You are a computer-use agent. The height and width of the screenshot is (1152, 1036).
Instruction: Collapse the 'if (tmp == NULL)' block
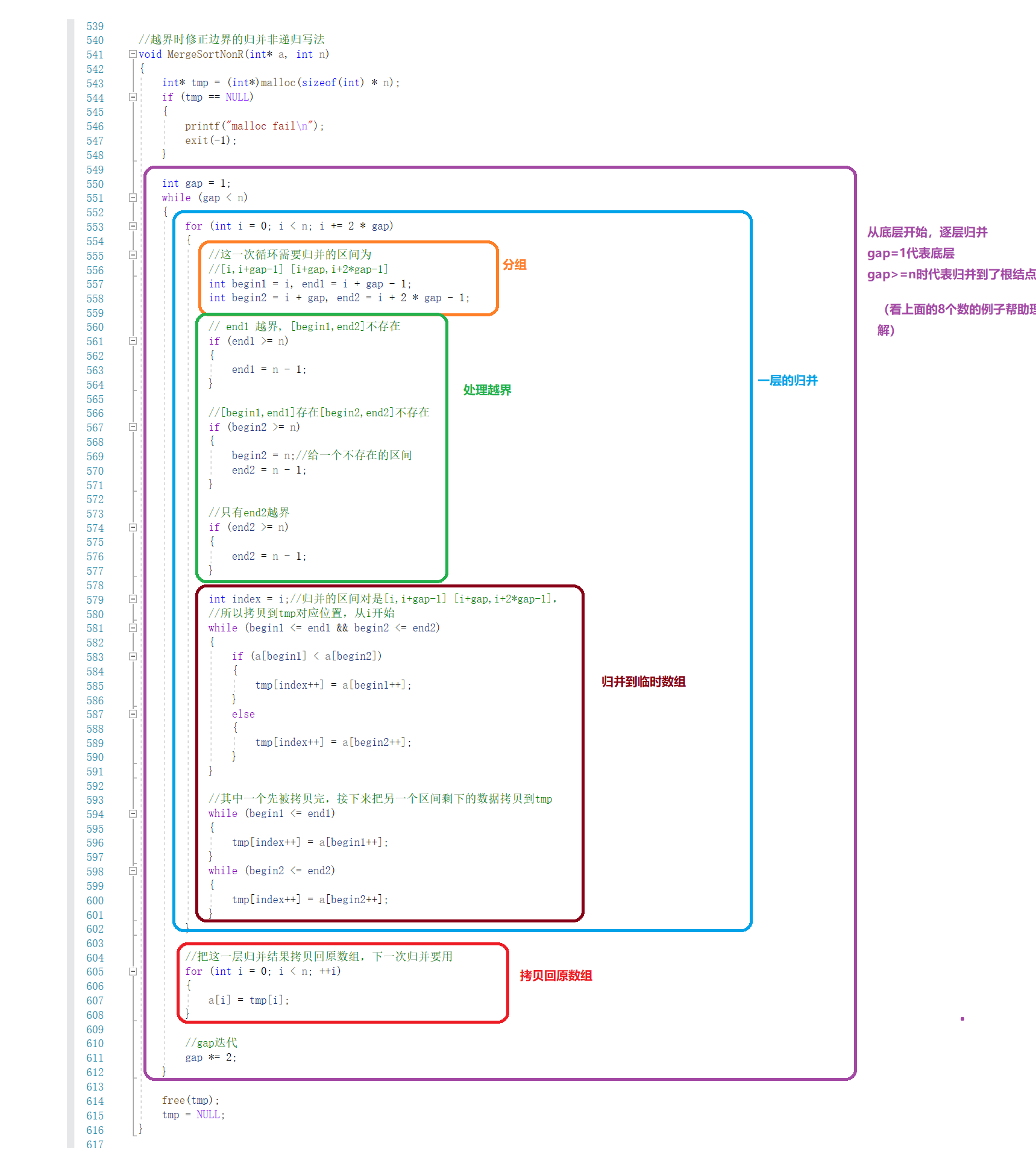click(x=133, y=97)
